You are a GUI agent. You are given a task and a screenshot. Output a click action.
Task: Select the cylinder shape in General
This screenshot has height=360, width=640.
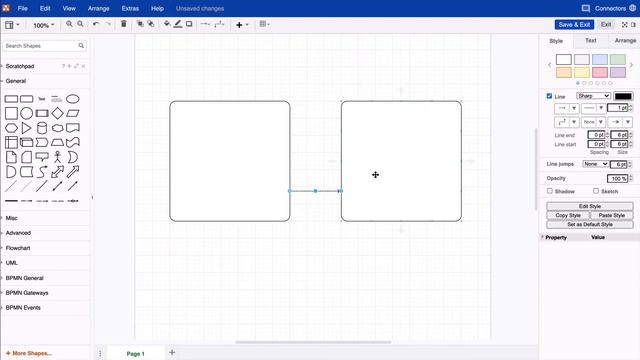click(42, 128)
